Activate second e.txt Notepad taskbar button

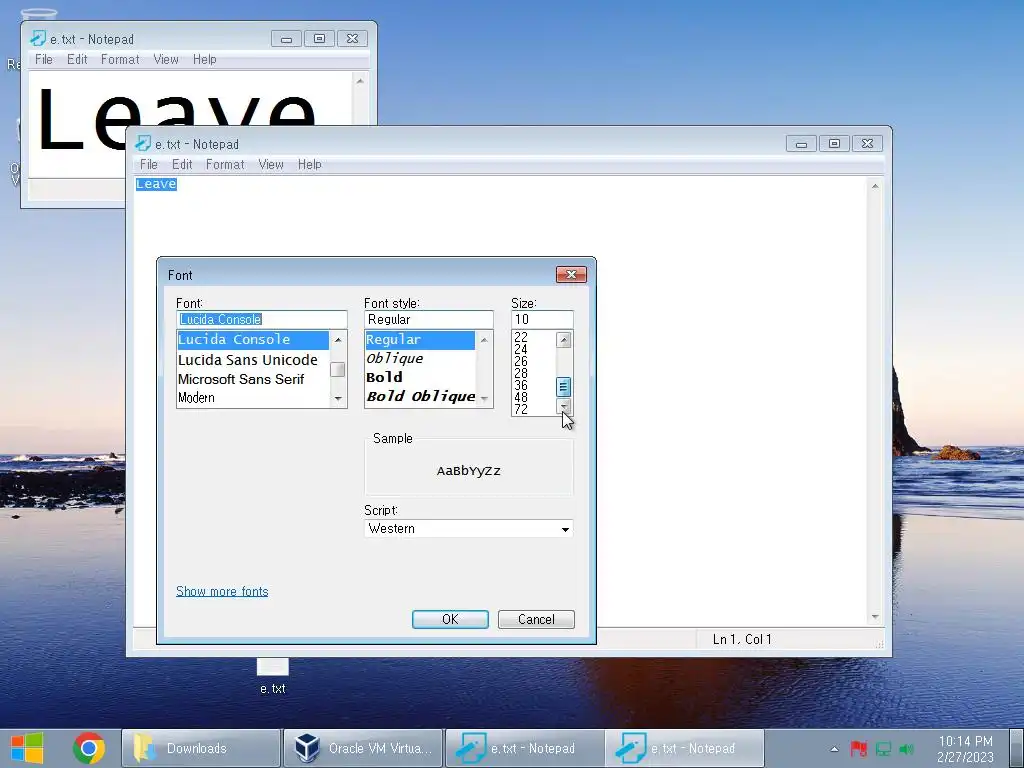(x=684, y=748)
